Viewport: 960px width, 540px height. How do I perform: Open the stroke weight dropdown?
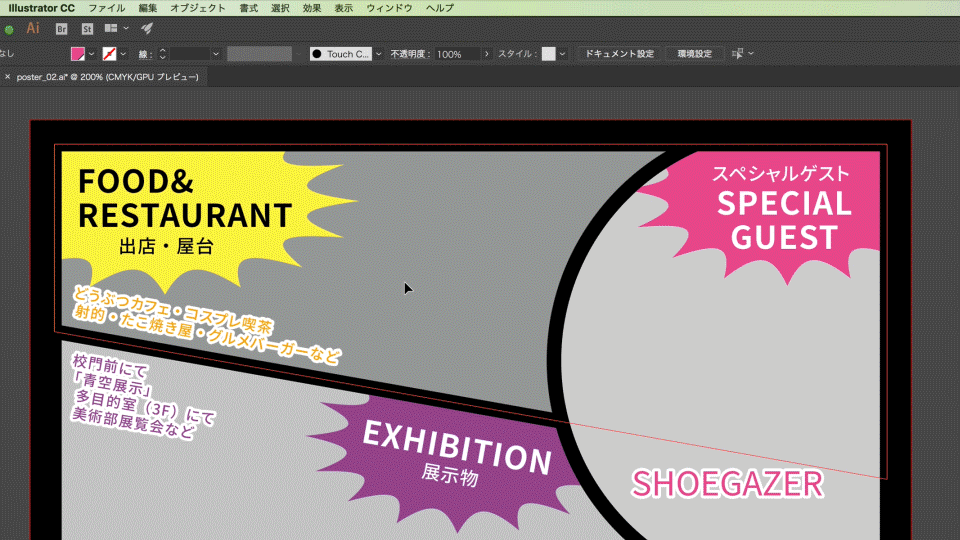click(216, 54)
